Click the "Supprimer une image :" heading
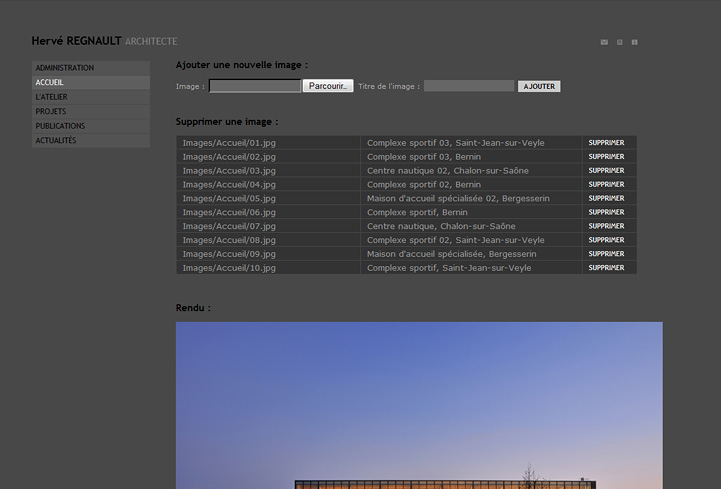 227,122
